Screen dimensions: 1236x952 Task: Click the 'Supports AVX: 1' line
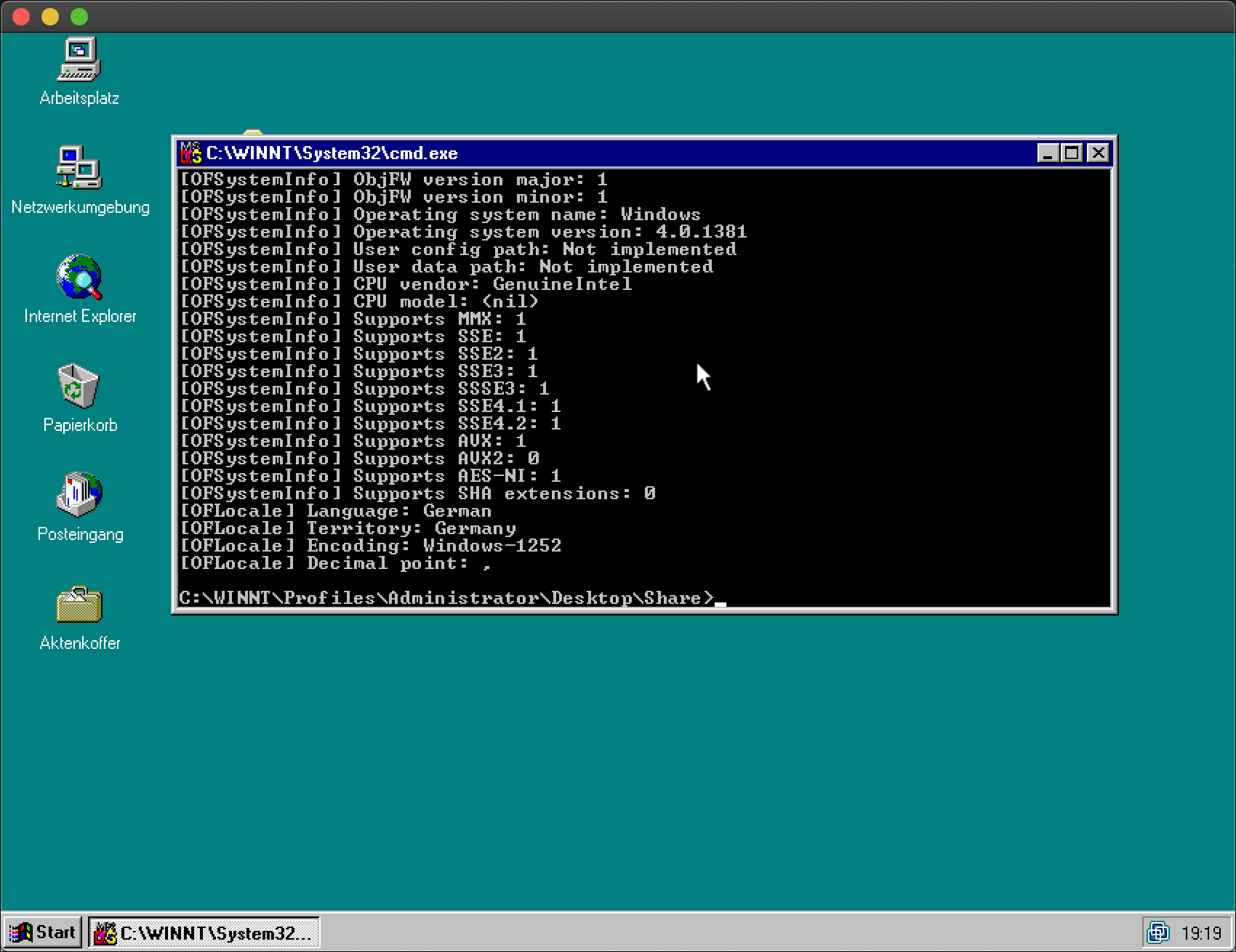tap(353, 441)
